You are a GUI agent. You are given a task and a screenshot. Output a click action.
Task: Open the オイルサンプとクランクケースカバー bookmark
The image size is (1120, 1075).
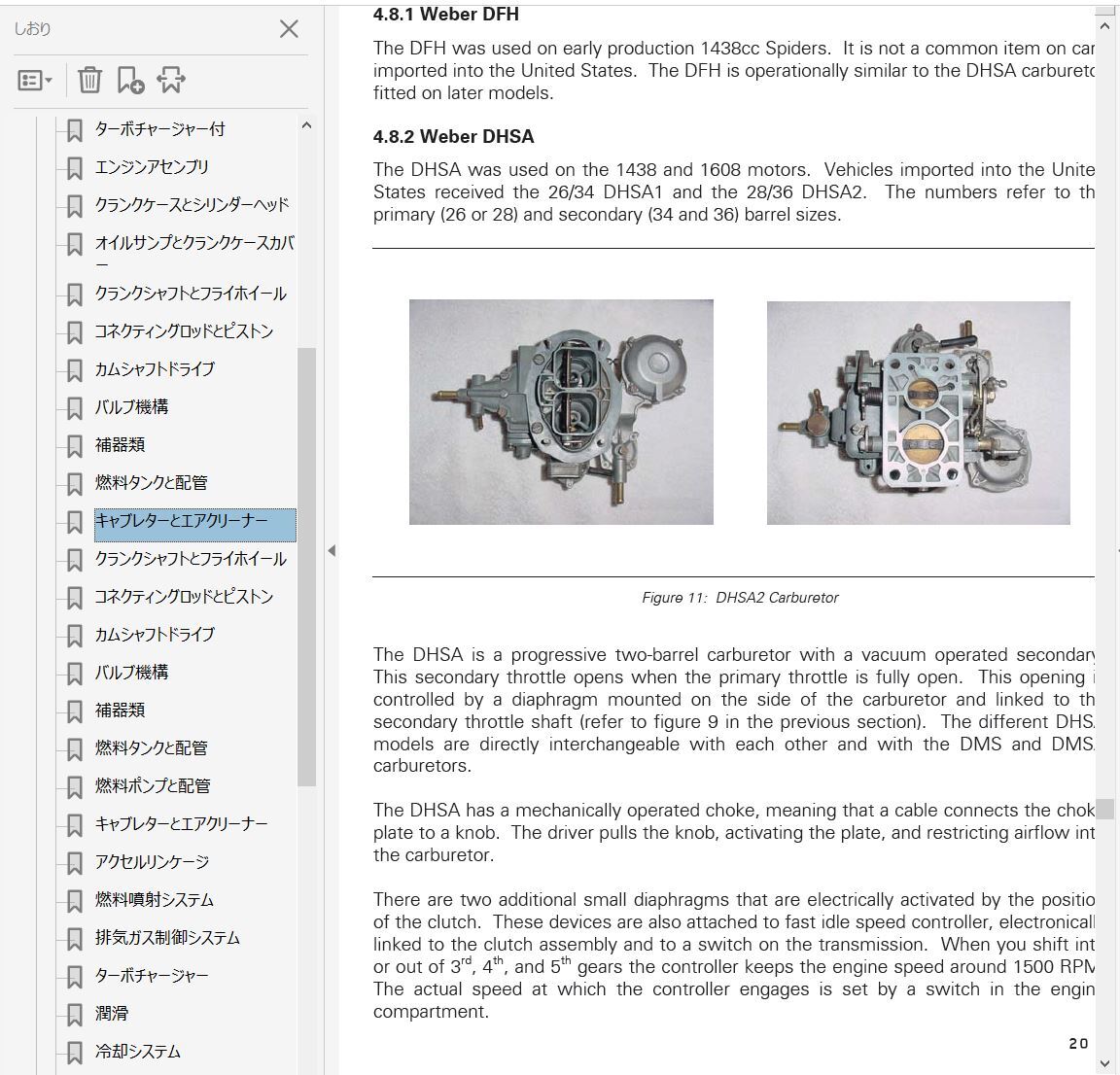194,253
